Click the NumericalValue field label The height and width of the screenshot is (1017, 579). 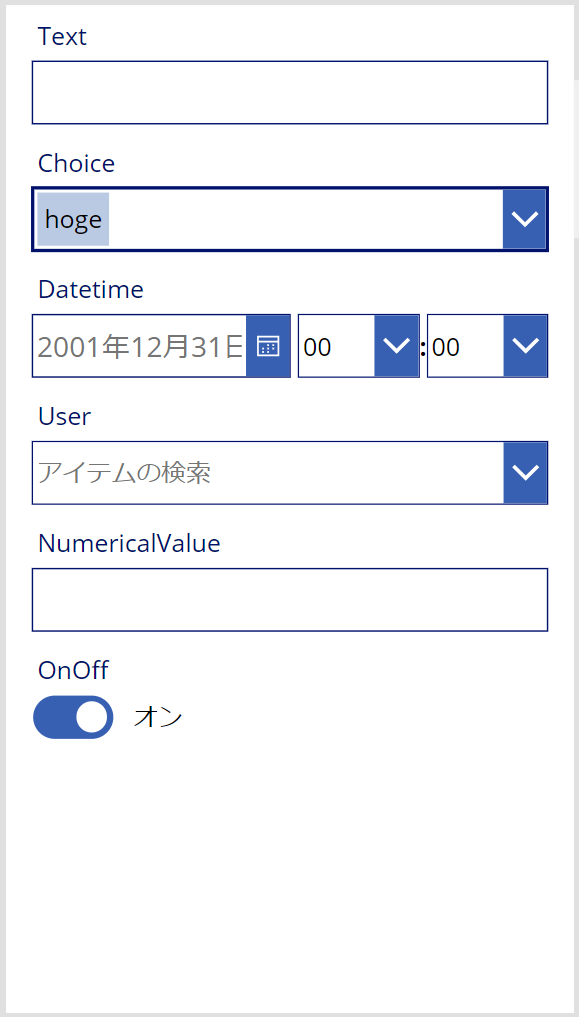129,544
